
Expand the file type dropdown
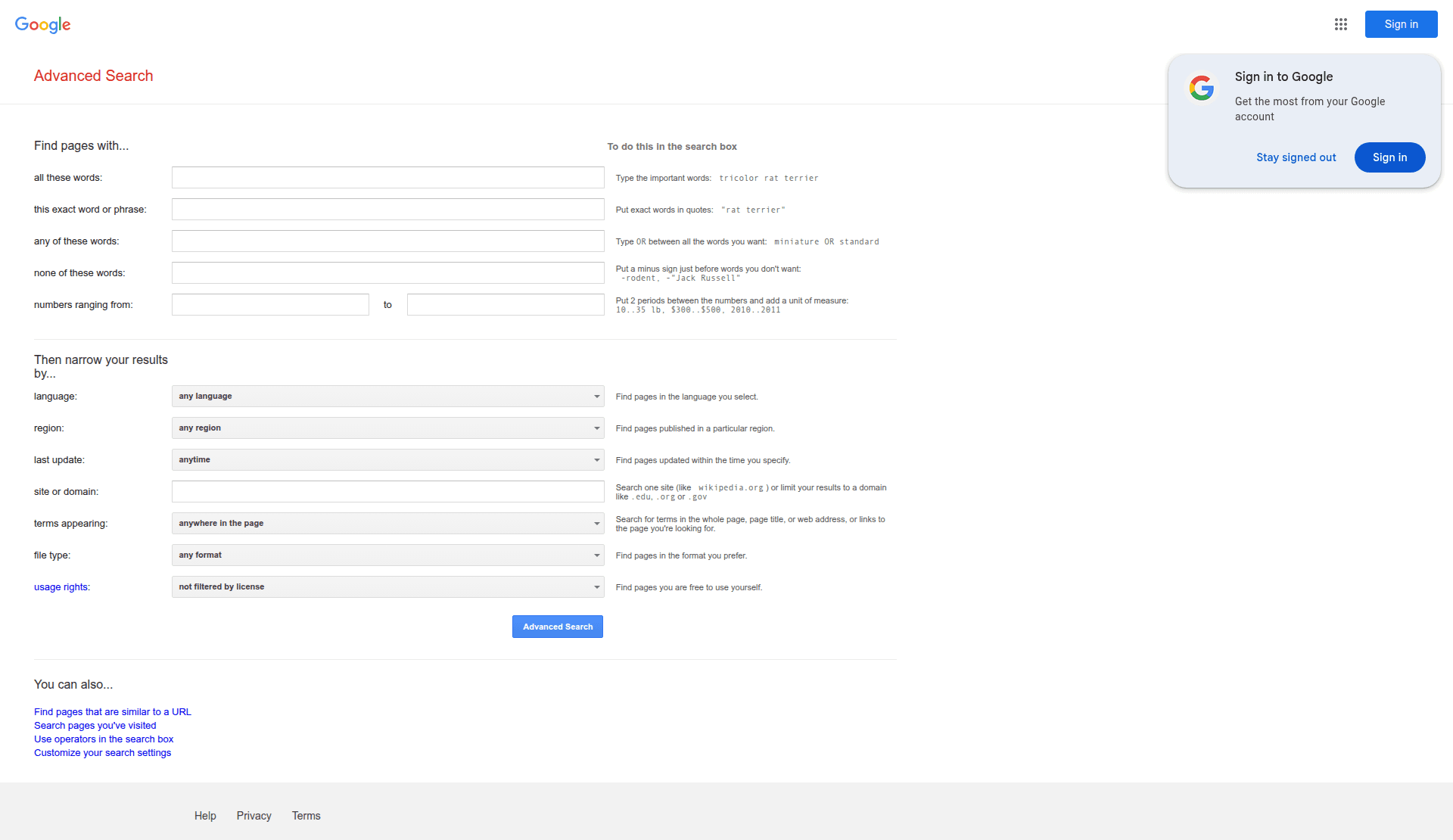(387, 555)
